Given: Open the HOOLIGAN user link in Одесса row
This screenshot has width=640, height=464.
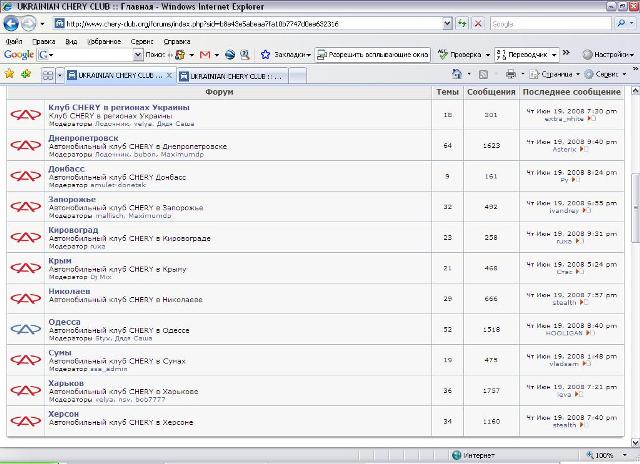Looking at the screenshot, I should [x=564, y=333].
